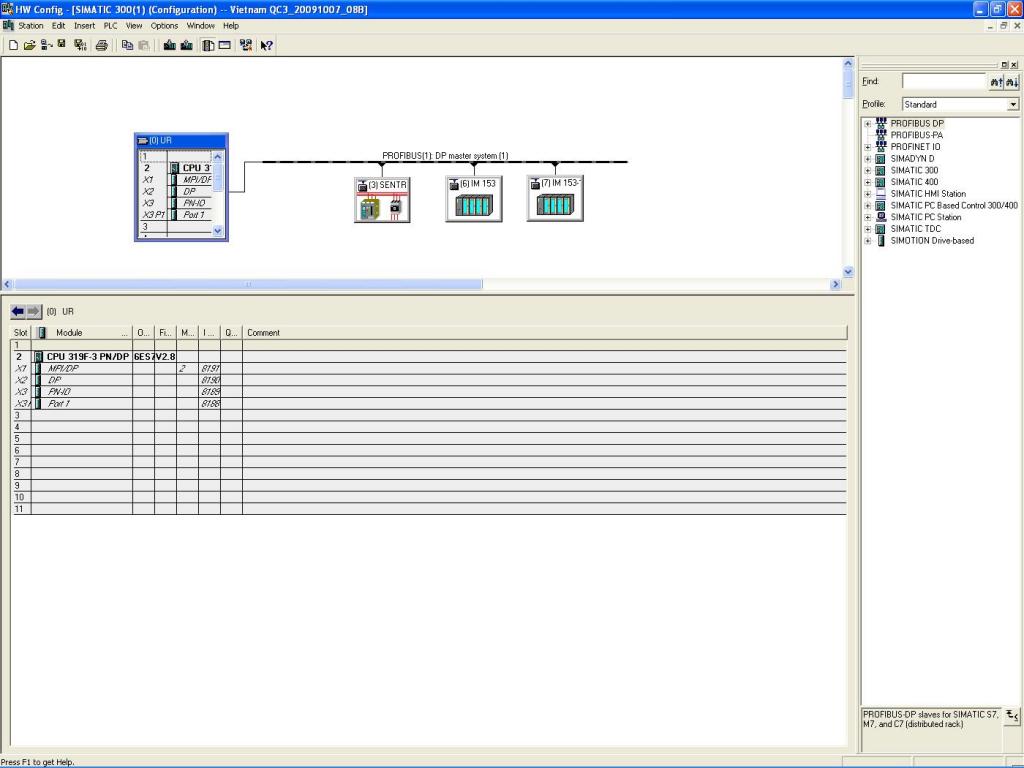The height and width of the screenshot is (768, 1024).
Task: Click the Address overview window toolbar icon
Action: click(225, 45)
